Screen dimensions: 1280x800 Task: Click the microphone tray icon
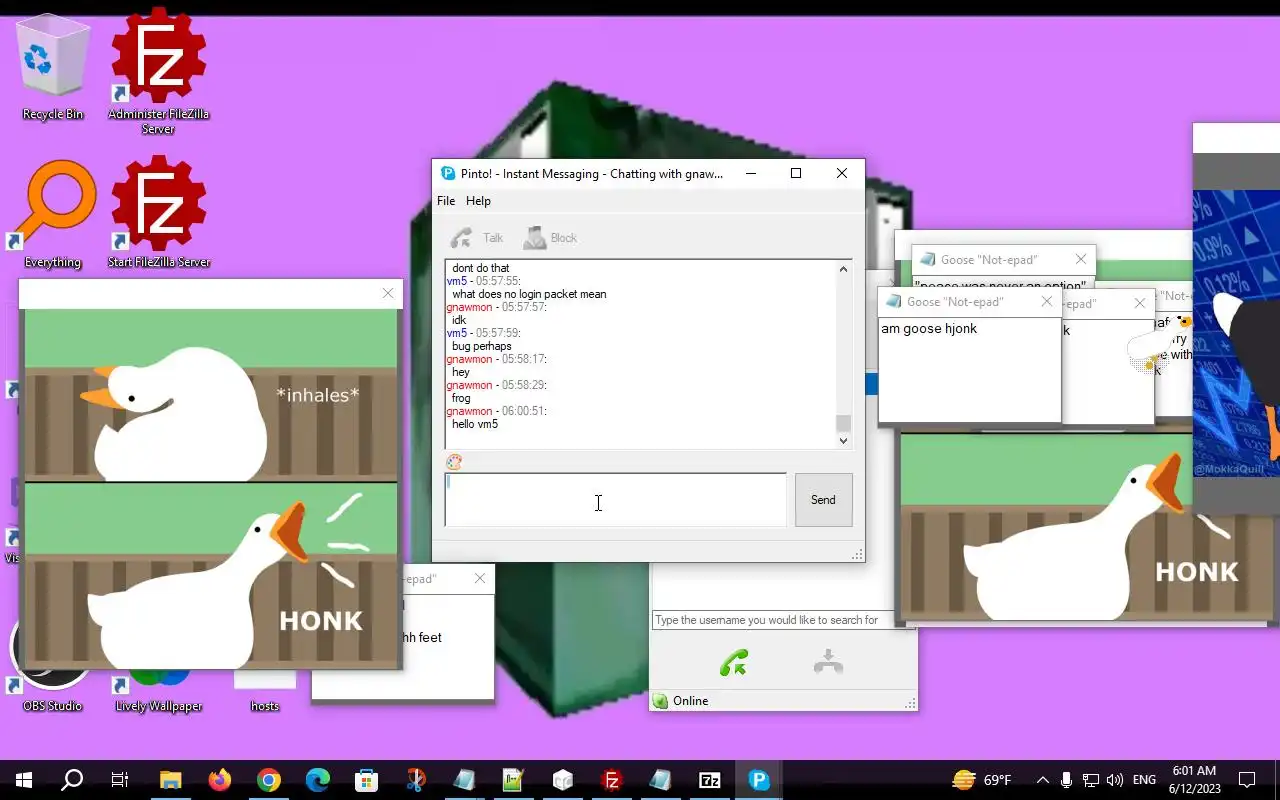(1067, 780)
